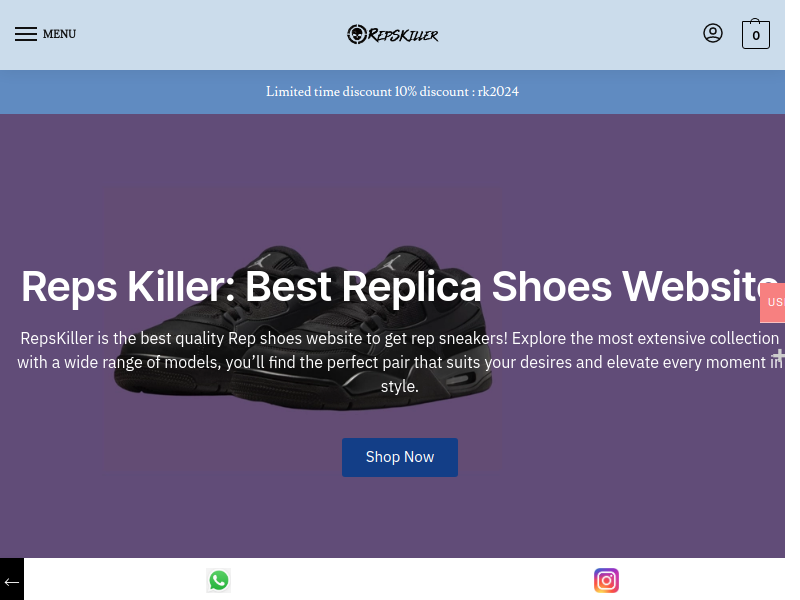This screenshot has width=800, height=600.
Task: Open the Instagram icon
Action: [606, 581]
